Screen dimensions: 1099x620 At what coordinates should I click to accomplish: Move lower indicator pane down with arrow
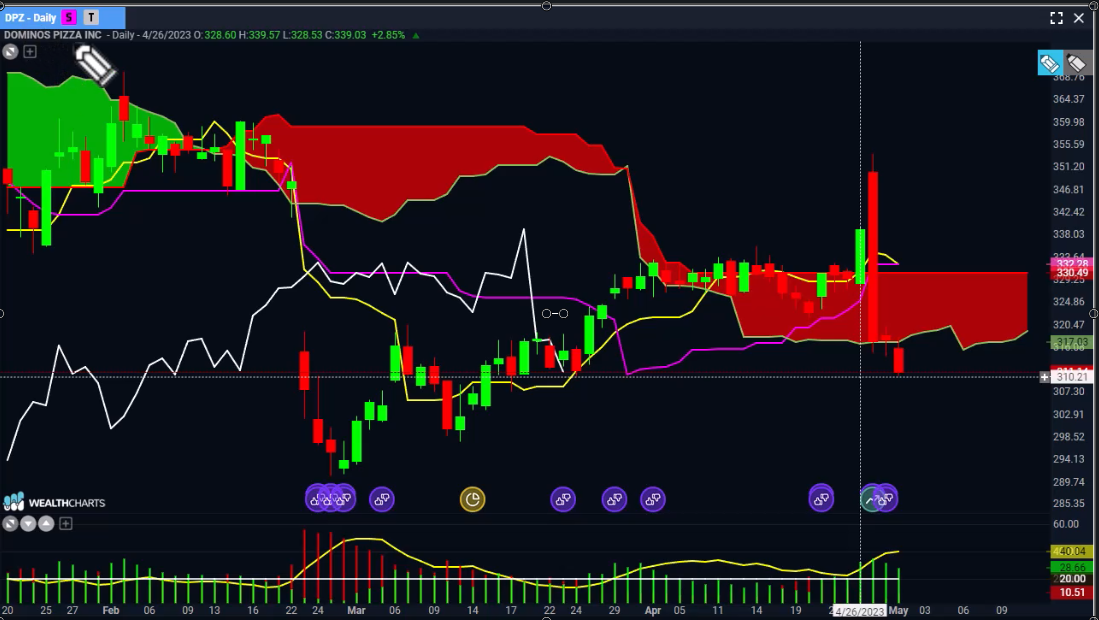tap(28, 523)
